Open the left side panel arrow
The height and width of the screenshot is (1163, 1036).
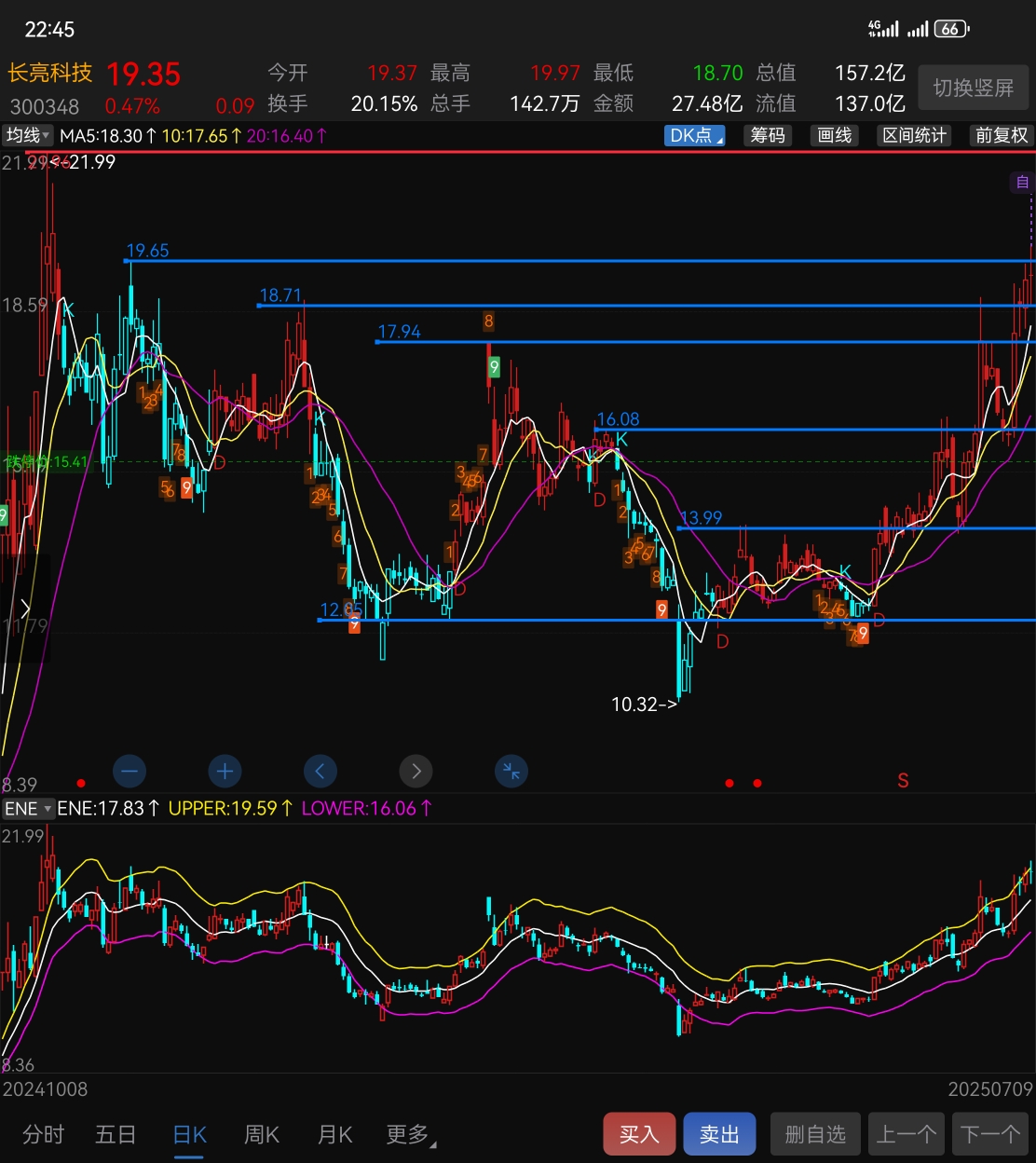(x=25, y=609)
